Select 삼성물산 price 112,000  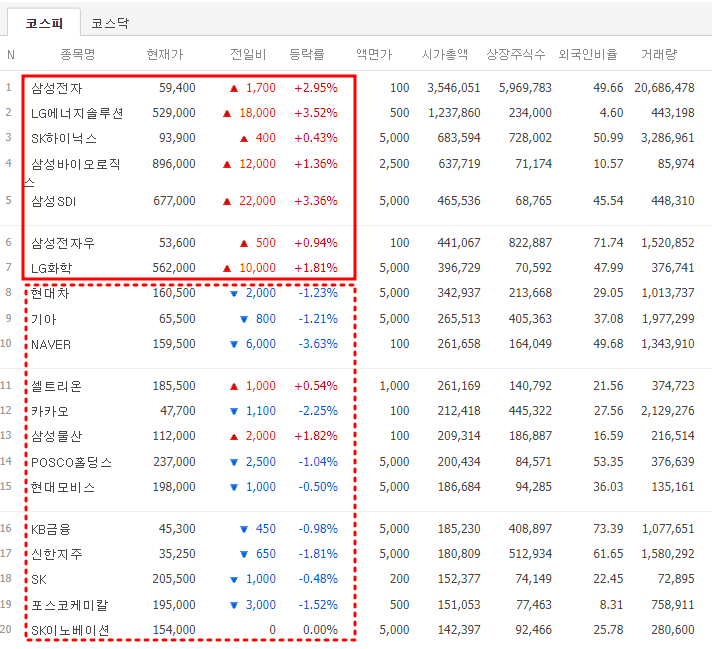(x=174, y=435)
